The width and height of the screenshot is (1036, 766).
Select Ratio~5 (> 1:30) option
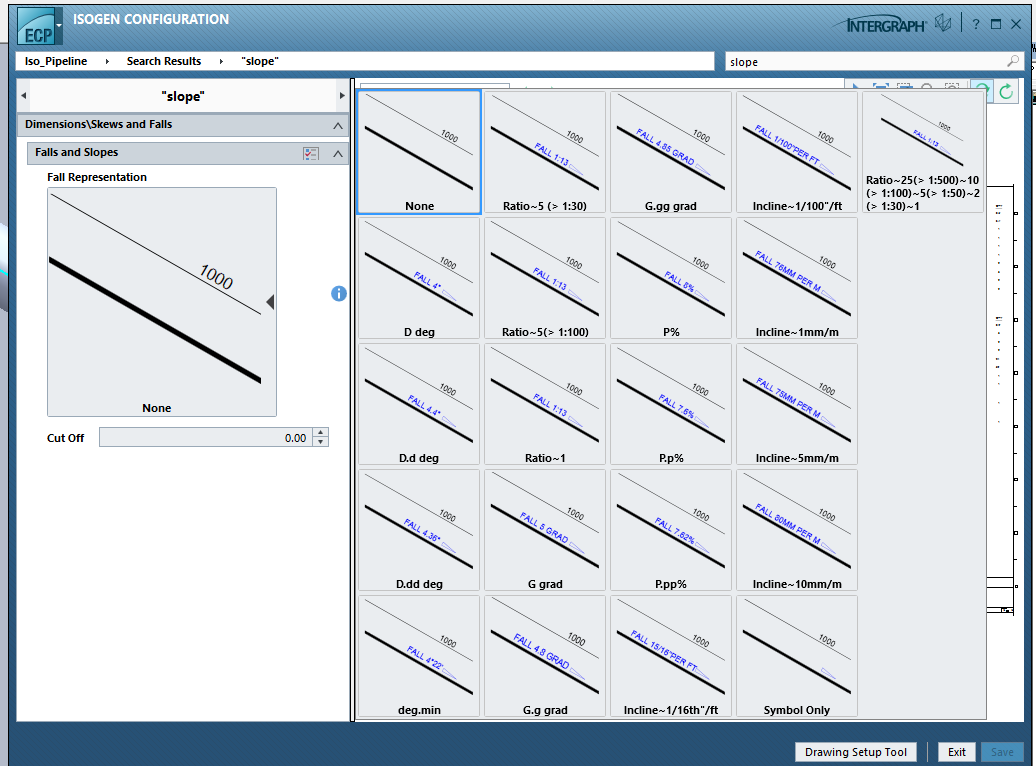click(x=545, y=152)
